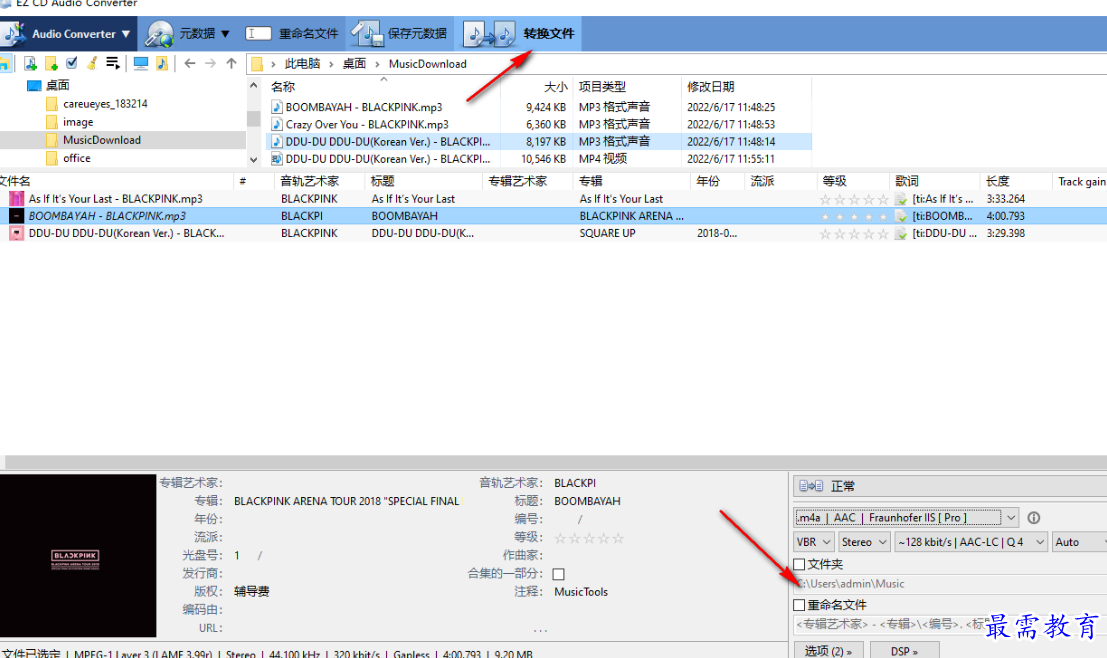1107x658 pixels.
Task: Open the .m4a AAC Fraunhofer format dropdown
Action: pyautogui.click(x=906, y=518)
